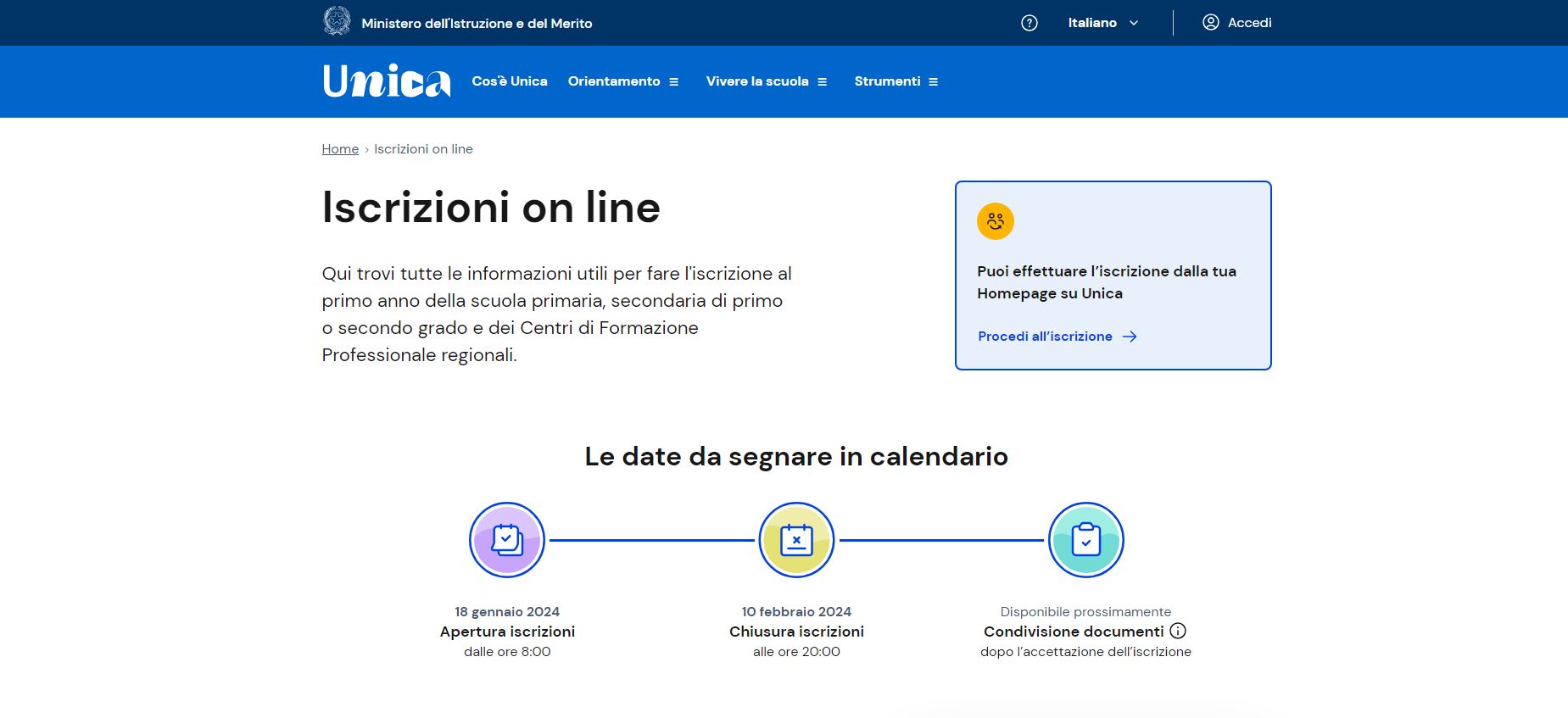Click the date 18 gennaio 2024
1568x718 pixels.
507,611
